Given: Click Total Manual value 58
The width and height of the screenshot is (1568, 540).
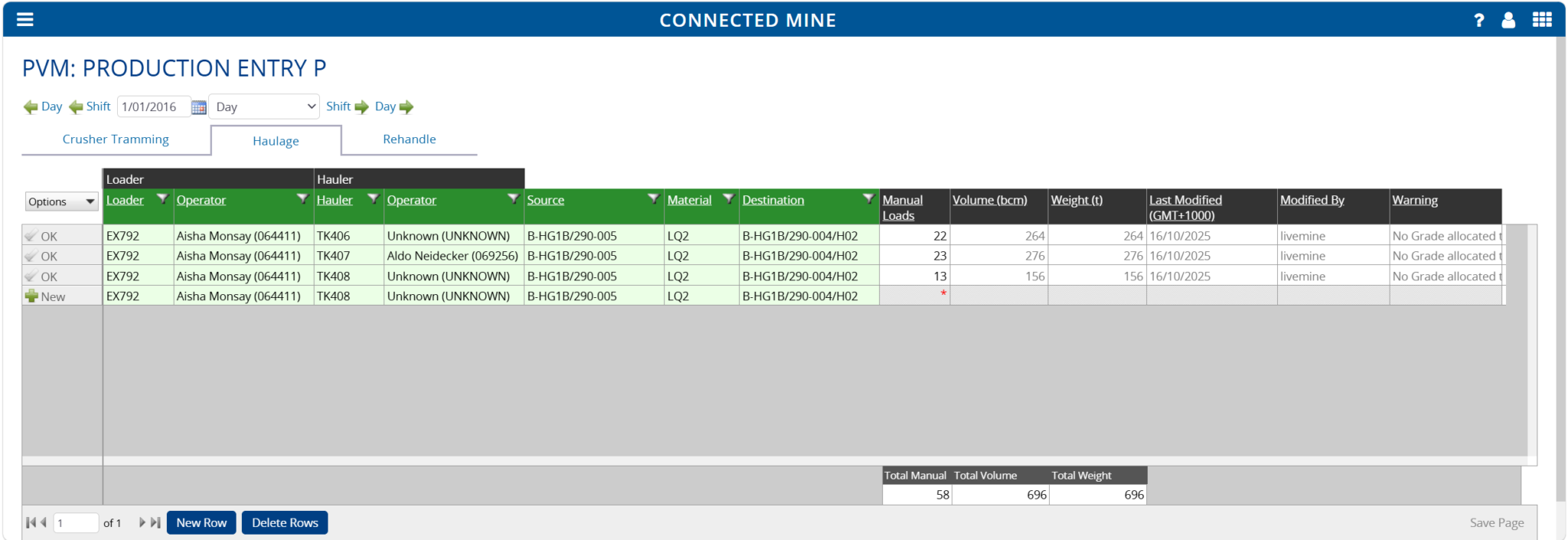Looking at the screenshot, I should [916, 495].
